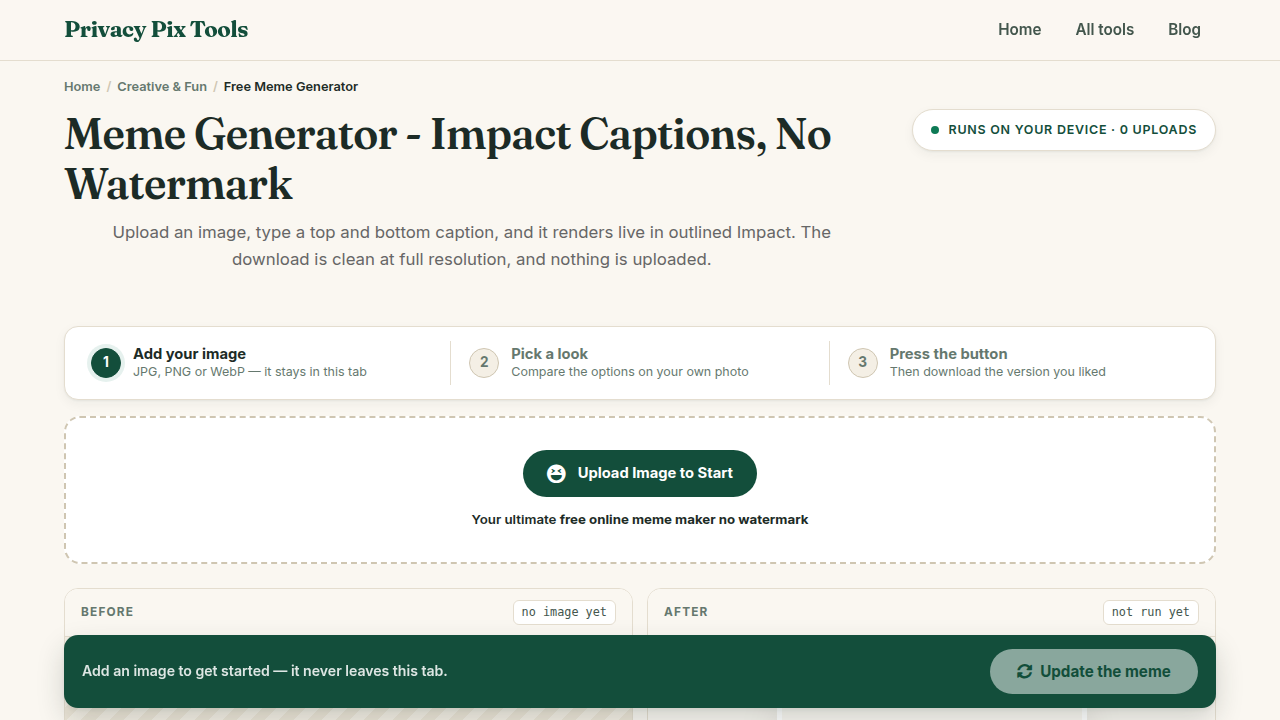Click the 'Press the button' step title
Image resolution: width=1280 pixels, height=720 pixels.
coord(948,354)
